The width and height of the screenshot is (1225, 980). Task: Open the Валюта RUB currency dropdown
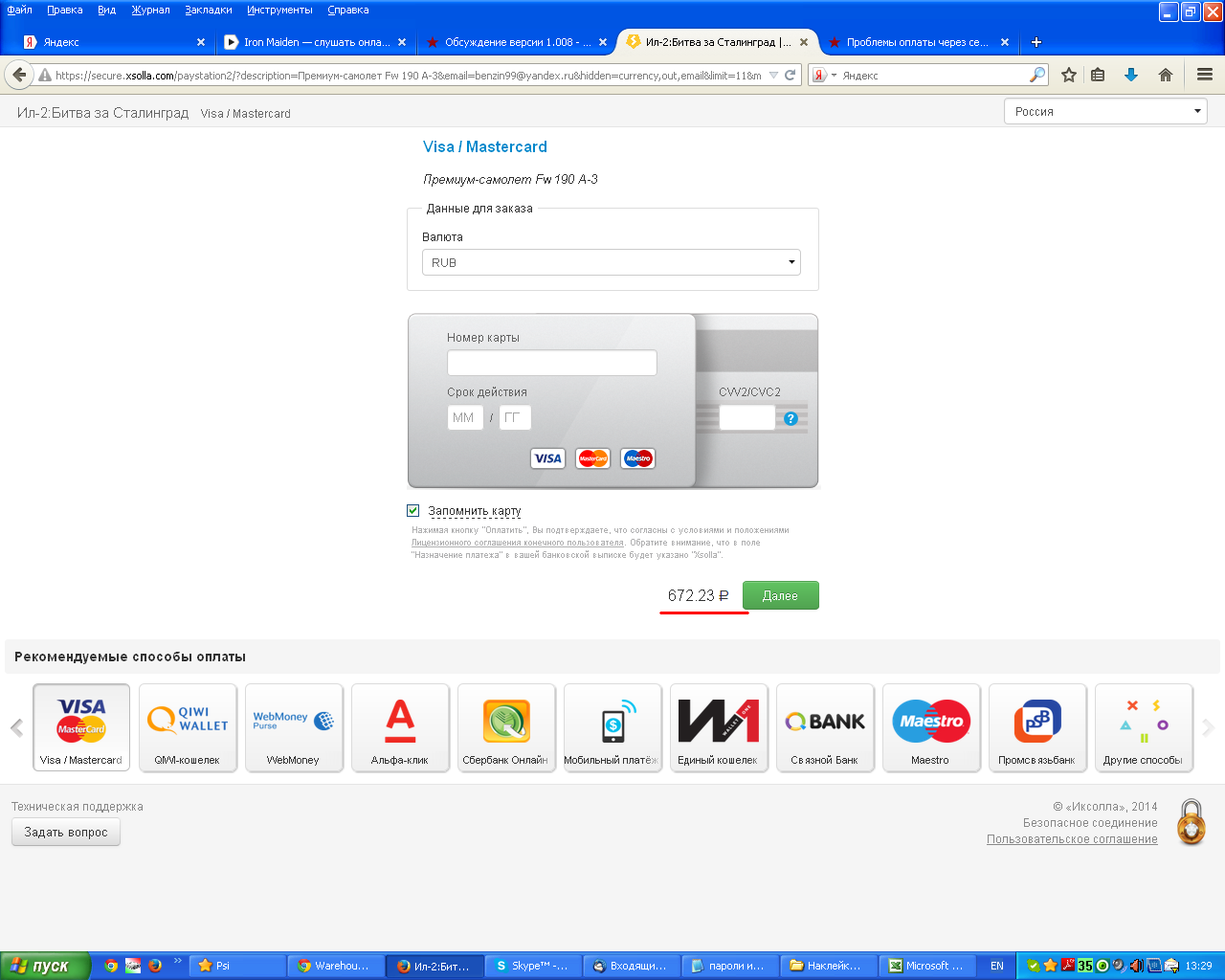pos(612,262)
